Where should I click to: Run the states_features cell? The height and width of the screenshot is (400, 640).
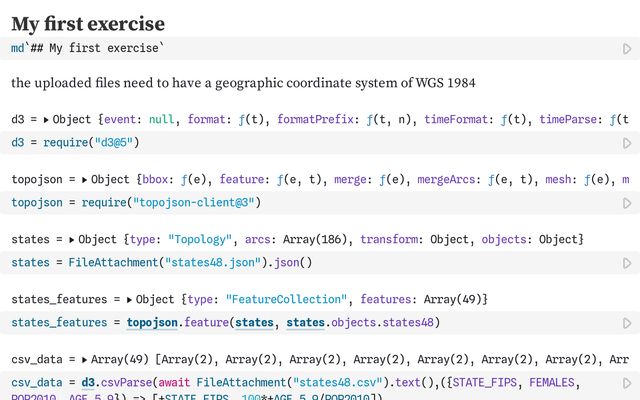(x=627, y=323)
